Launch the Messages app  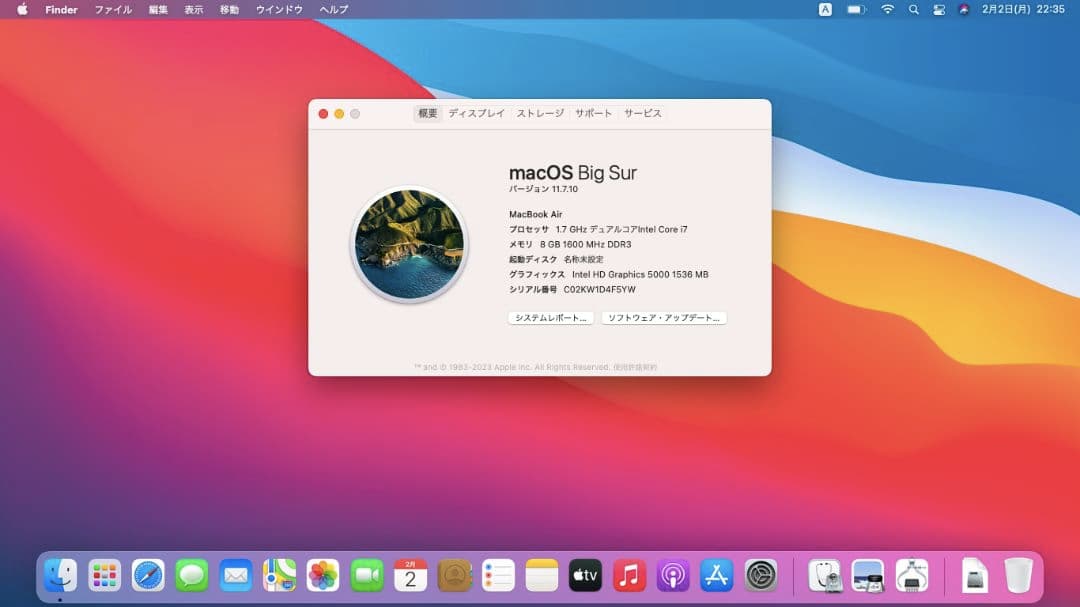(x=191, y=576)
